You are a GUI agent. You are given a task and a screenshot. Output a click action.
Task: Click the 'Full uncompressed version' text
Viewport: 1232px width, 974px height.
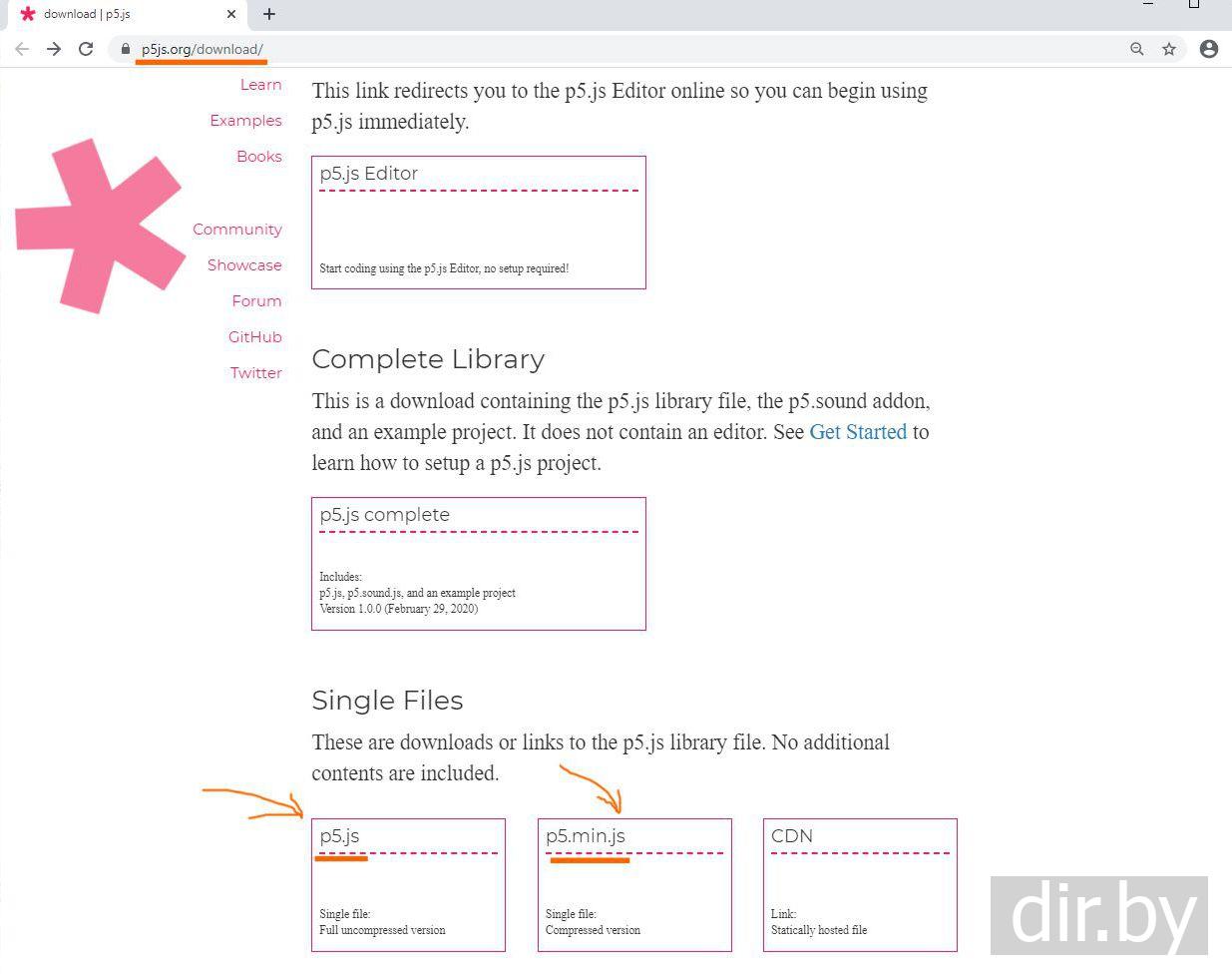(x=382, y=930)
